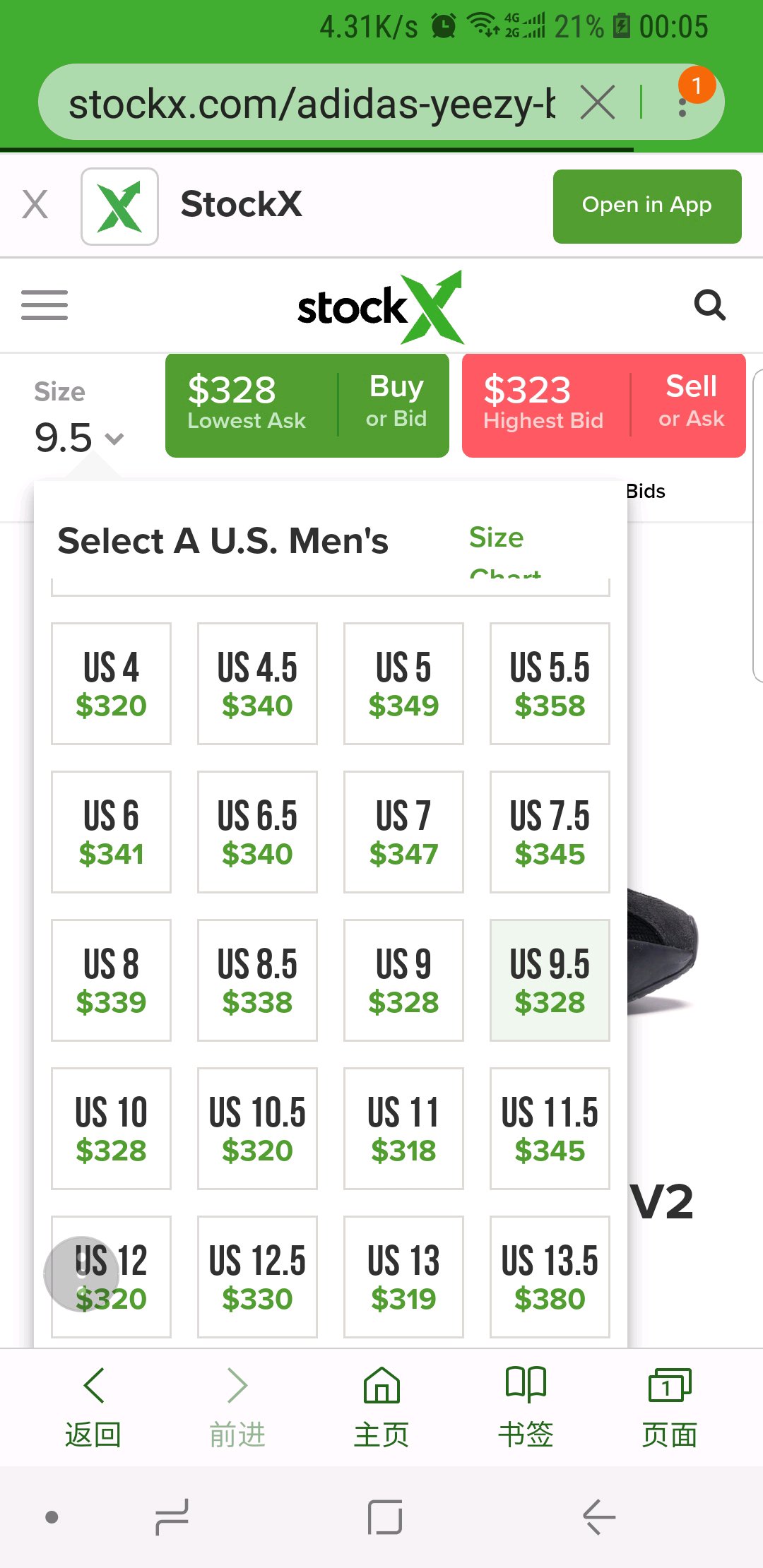Click the StockX app logo icon
The height and width of the screenshot is (1568, 763).
click(119, 206)
